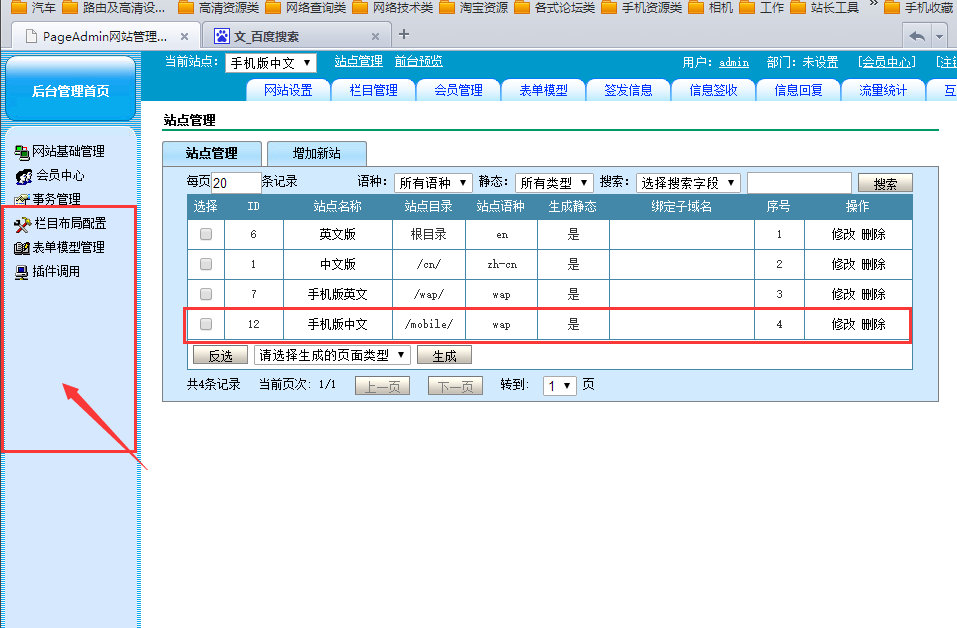Image resolution: width=957 pixels, height=628 pixels.
Task: Click the 表单模型管理 book icon
Action: tap(22, 248)
